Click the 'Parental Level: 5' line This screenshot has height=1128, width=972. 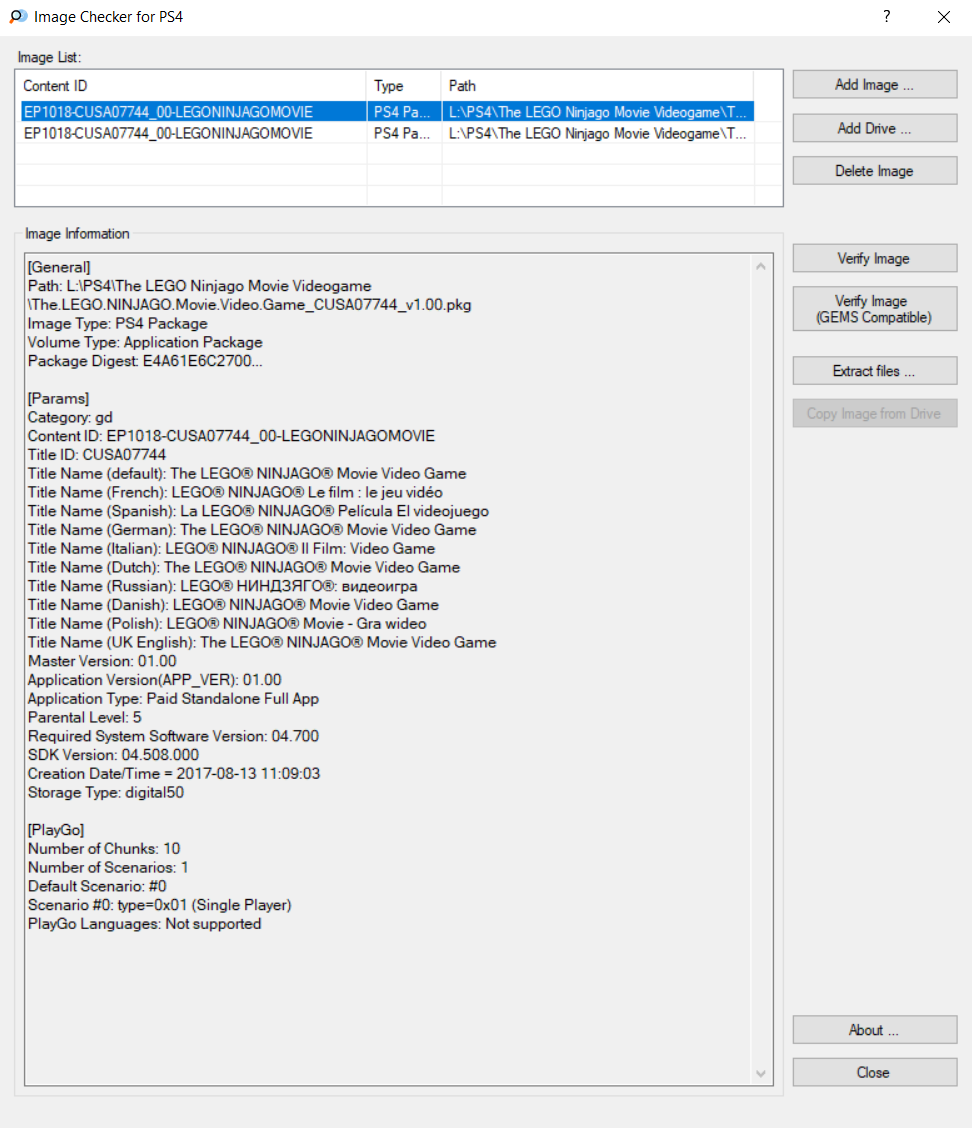85,716
